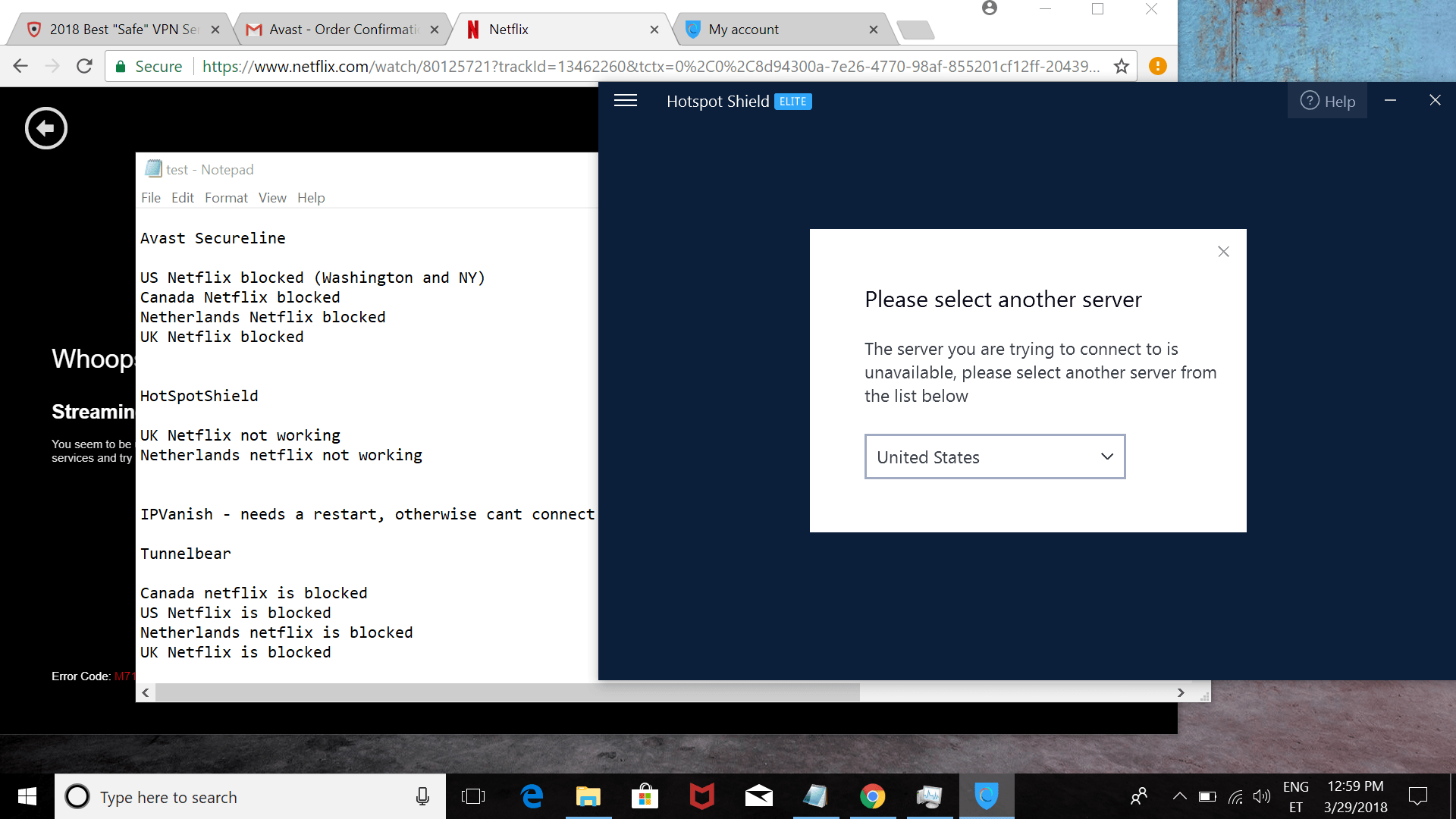Screen dimensions: 1456x819
Task: Open Notepad Format menu
Action: (x=226, y=198)
